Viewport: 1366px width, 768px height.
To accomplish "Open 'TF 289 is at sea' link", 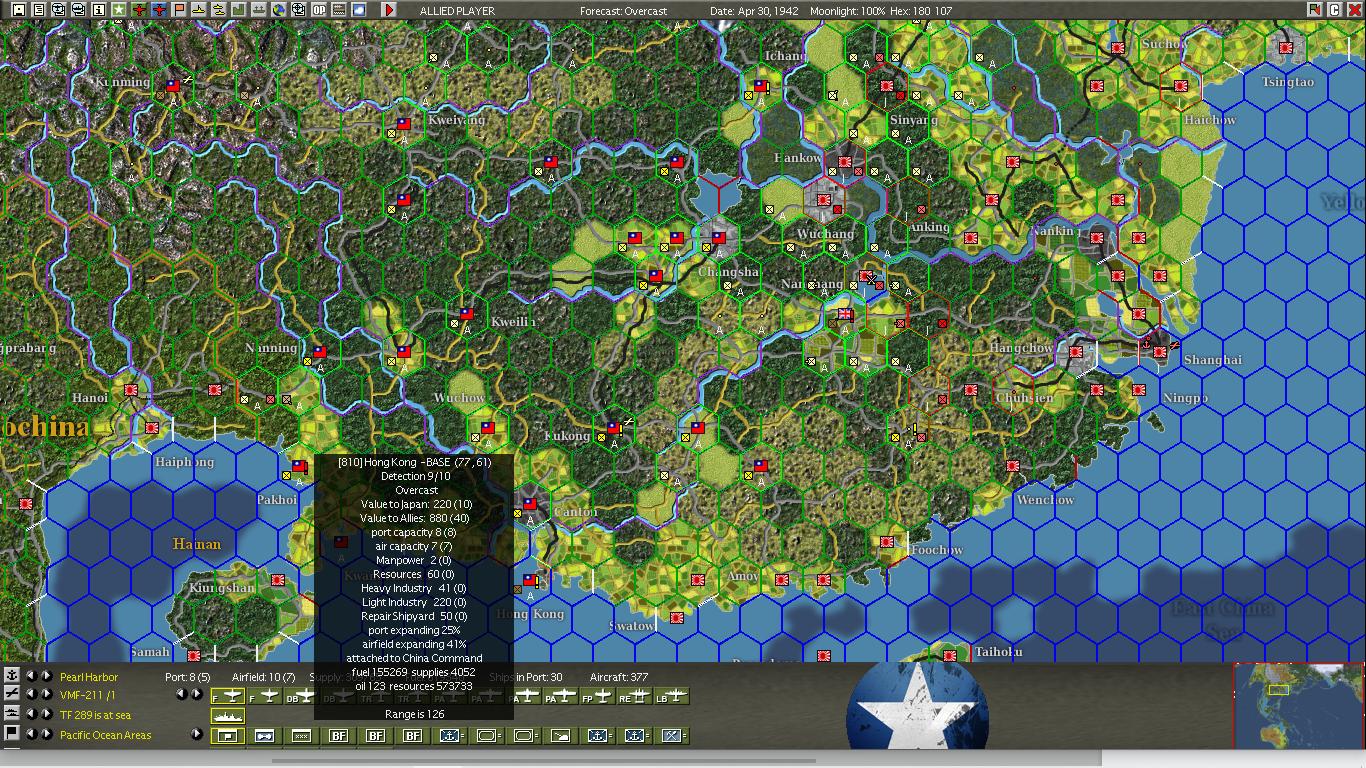I will 95,716.
